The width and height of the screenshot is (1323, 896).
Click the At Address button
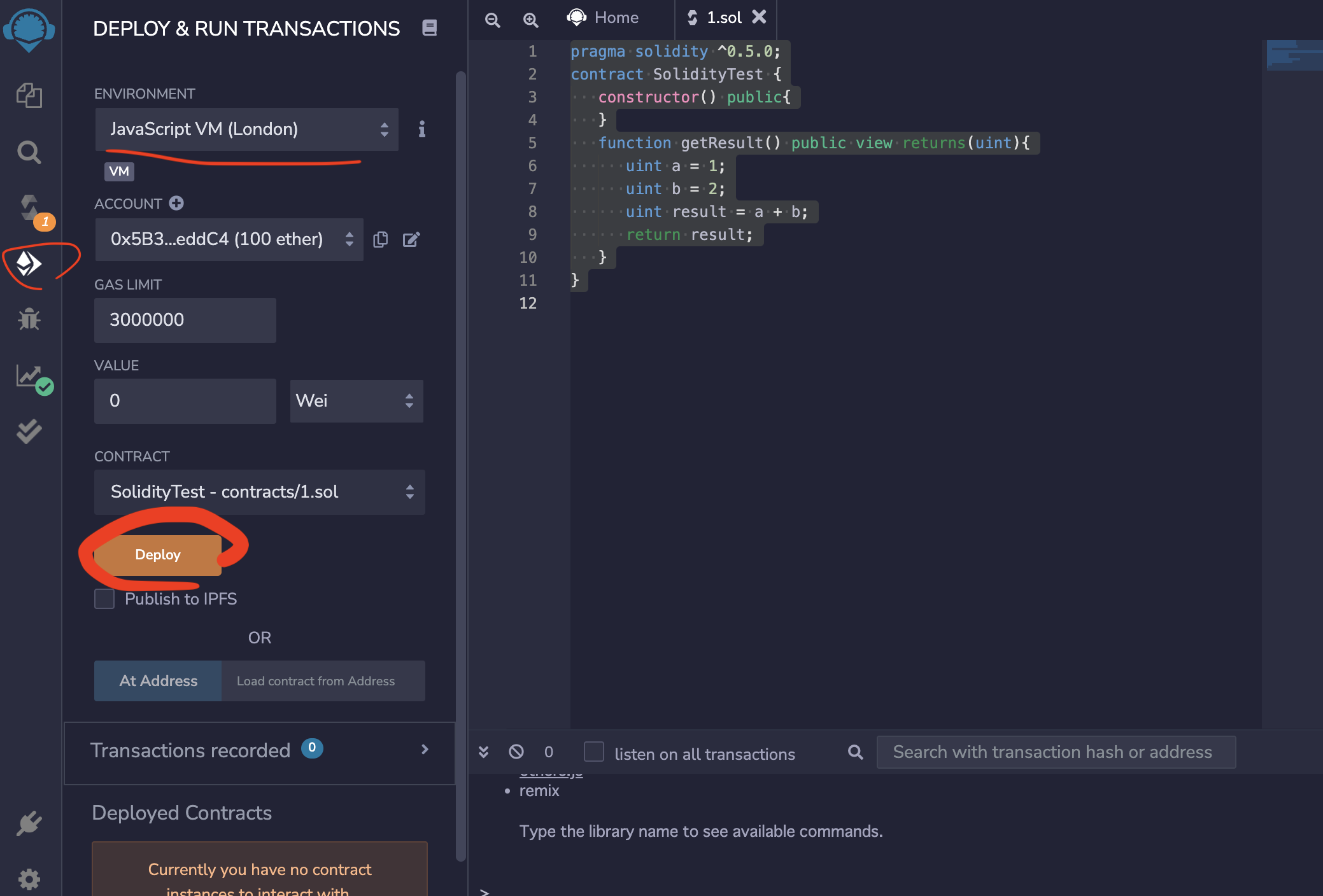point(158,681)
